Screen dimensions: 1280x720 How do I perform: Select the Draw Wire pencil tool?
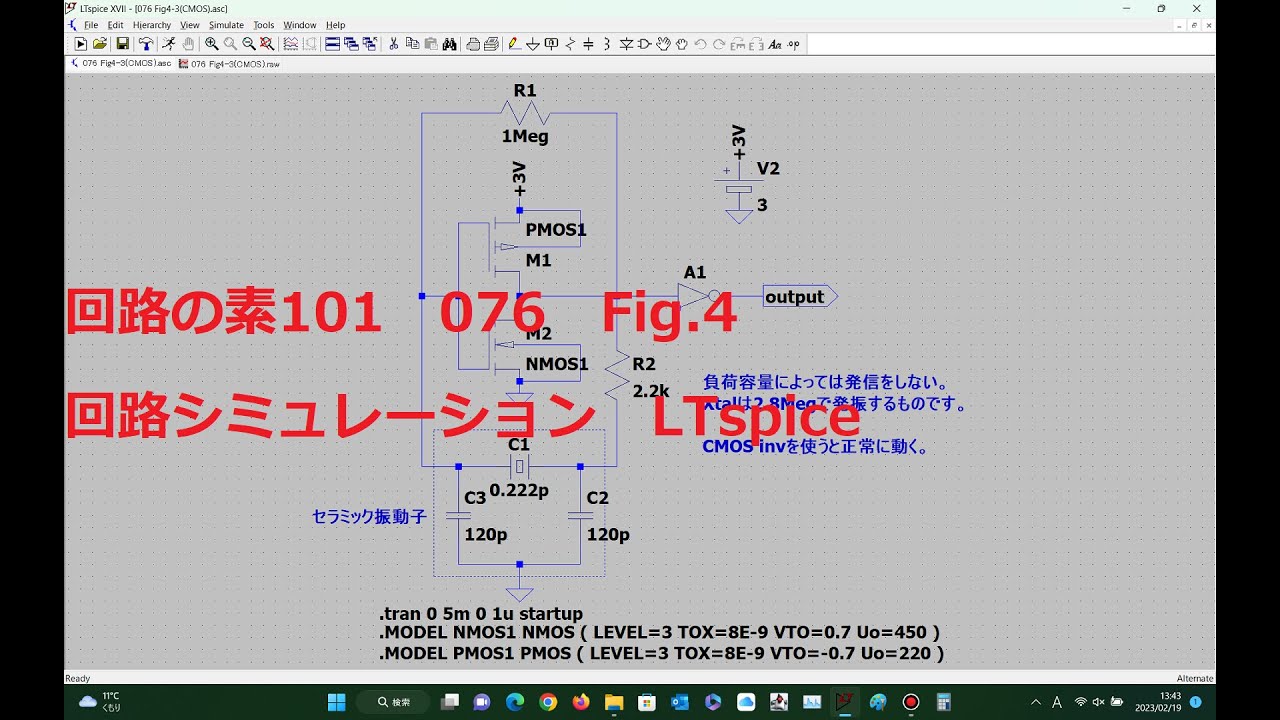pos(514,44)
